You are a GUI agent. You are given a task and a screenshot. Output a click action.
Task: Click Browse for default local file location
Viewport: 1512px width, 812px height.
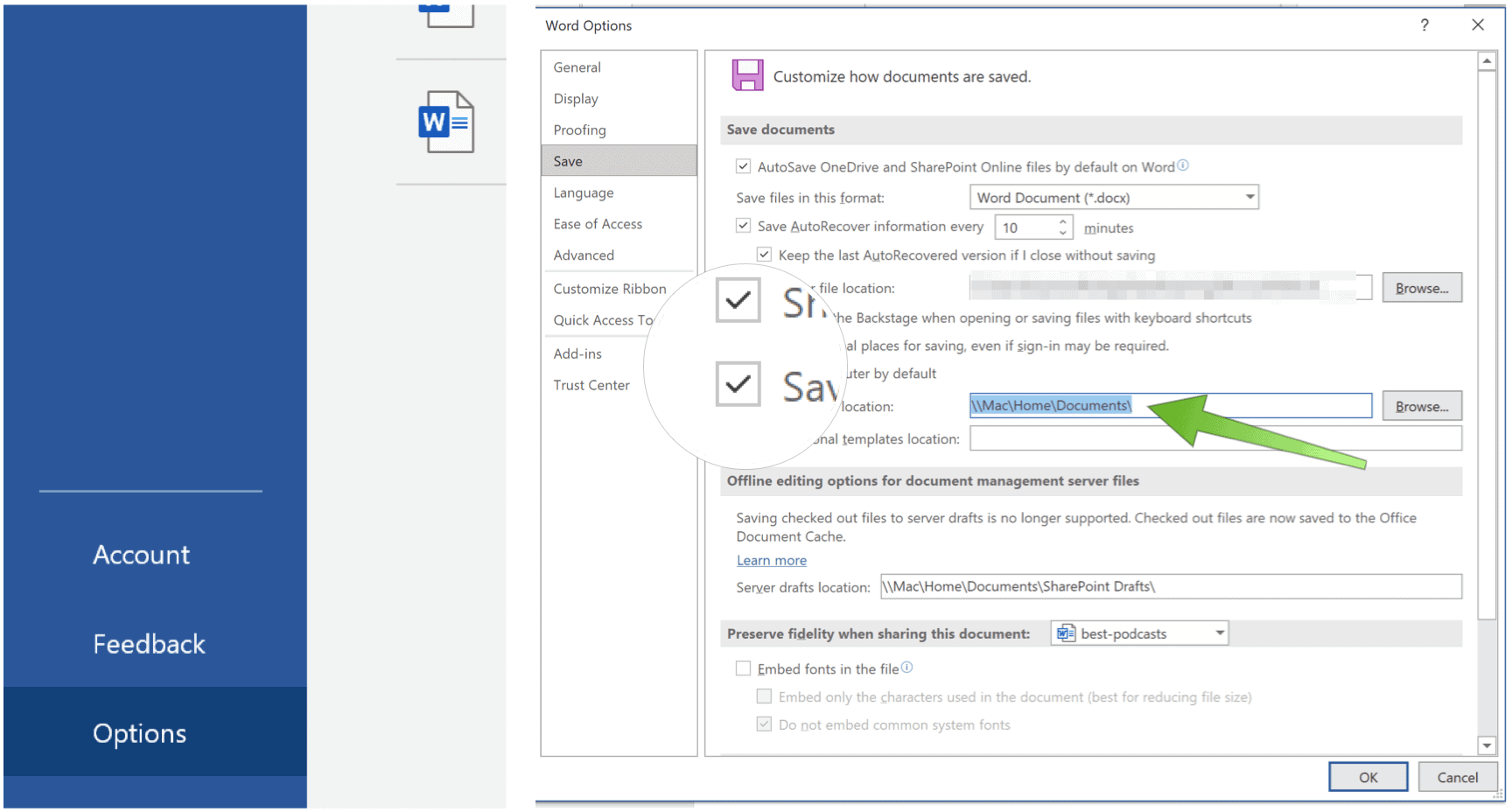1422,406
